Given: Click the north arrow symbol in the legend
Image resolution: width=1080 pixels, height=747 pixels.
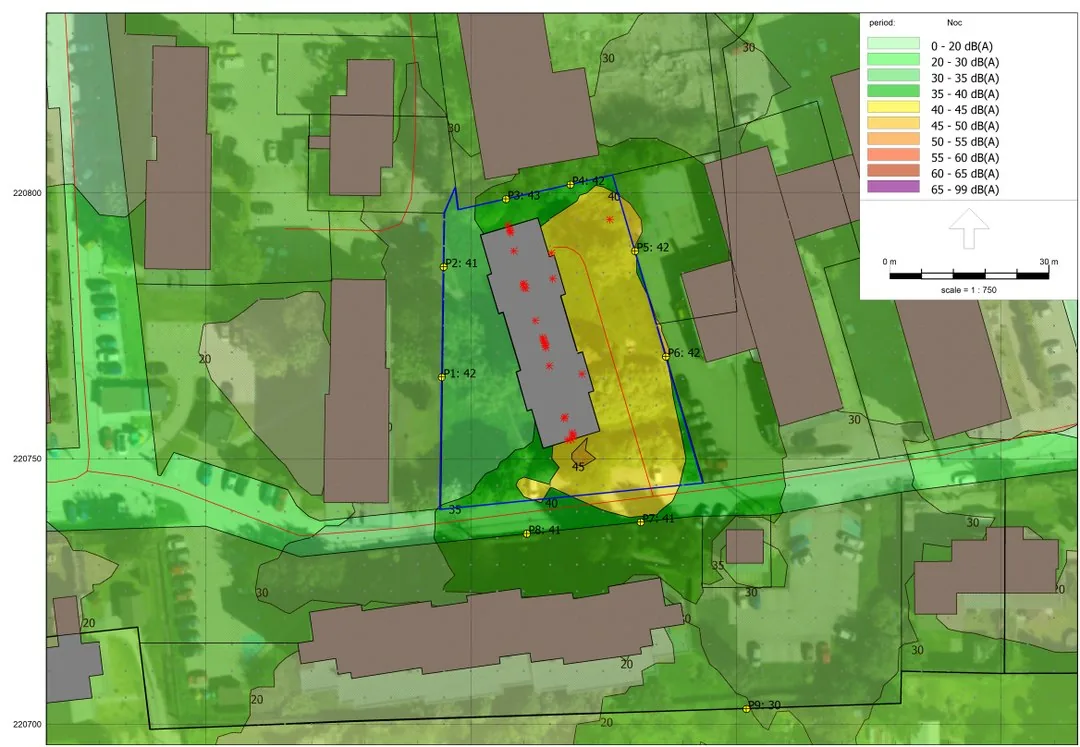Looking at the screenshot, I should pyautogui.click(x=968, y=228).
